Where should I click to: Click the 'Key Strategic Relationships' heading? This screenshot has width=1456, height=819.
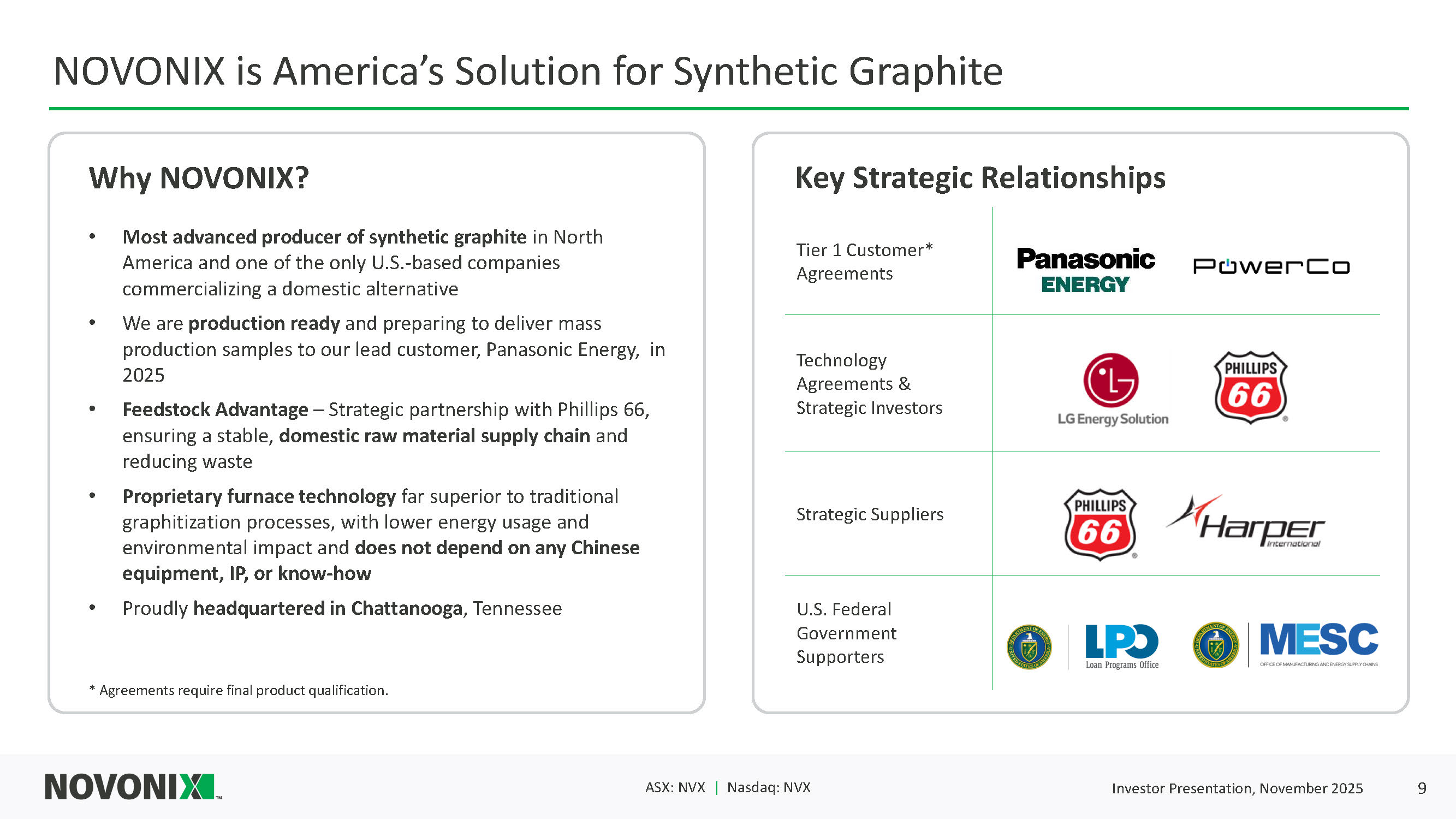coord(980,178)
